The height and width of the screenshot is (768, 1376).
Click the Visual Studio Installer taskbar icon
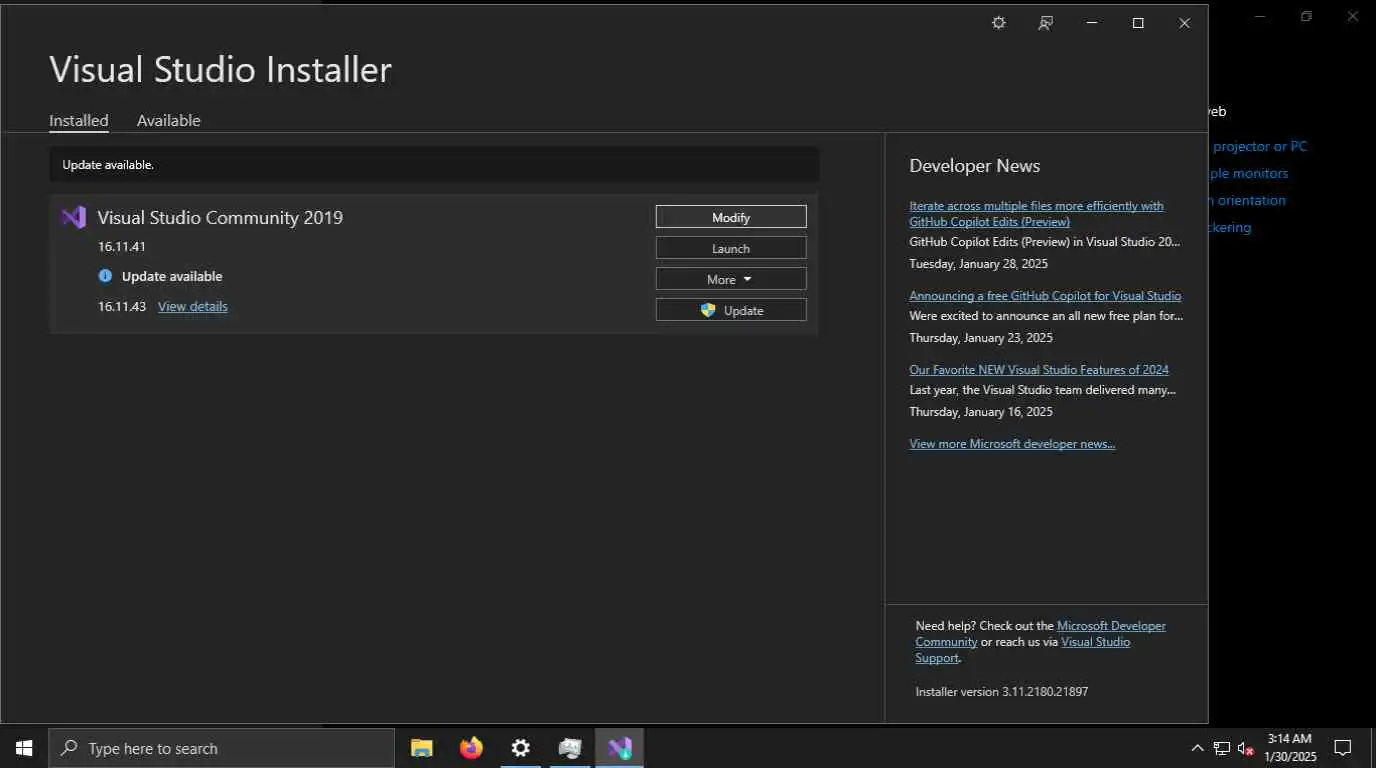pos(619,748)
